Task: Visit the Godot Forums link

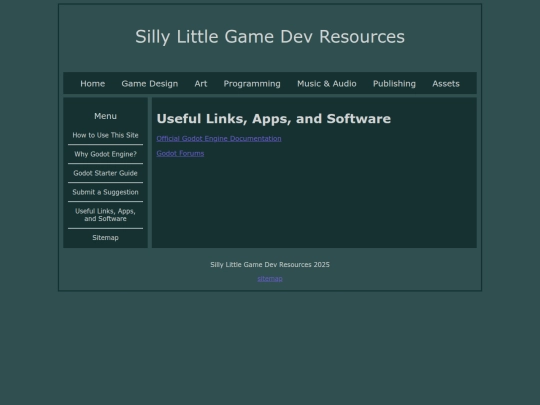Action: [x=180, y=154]
